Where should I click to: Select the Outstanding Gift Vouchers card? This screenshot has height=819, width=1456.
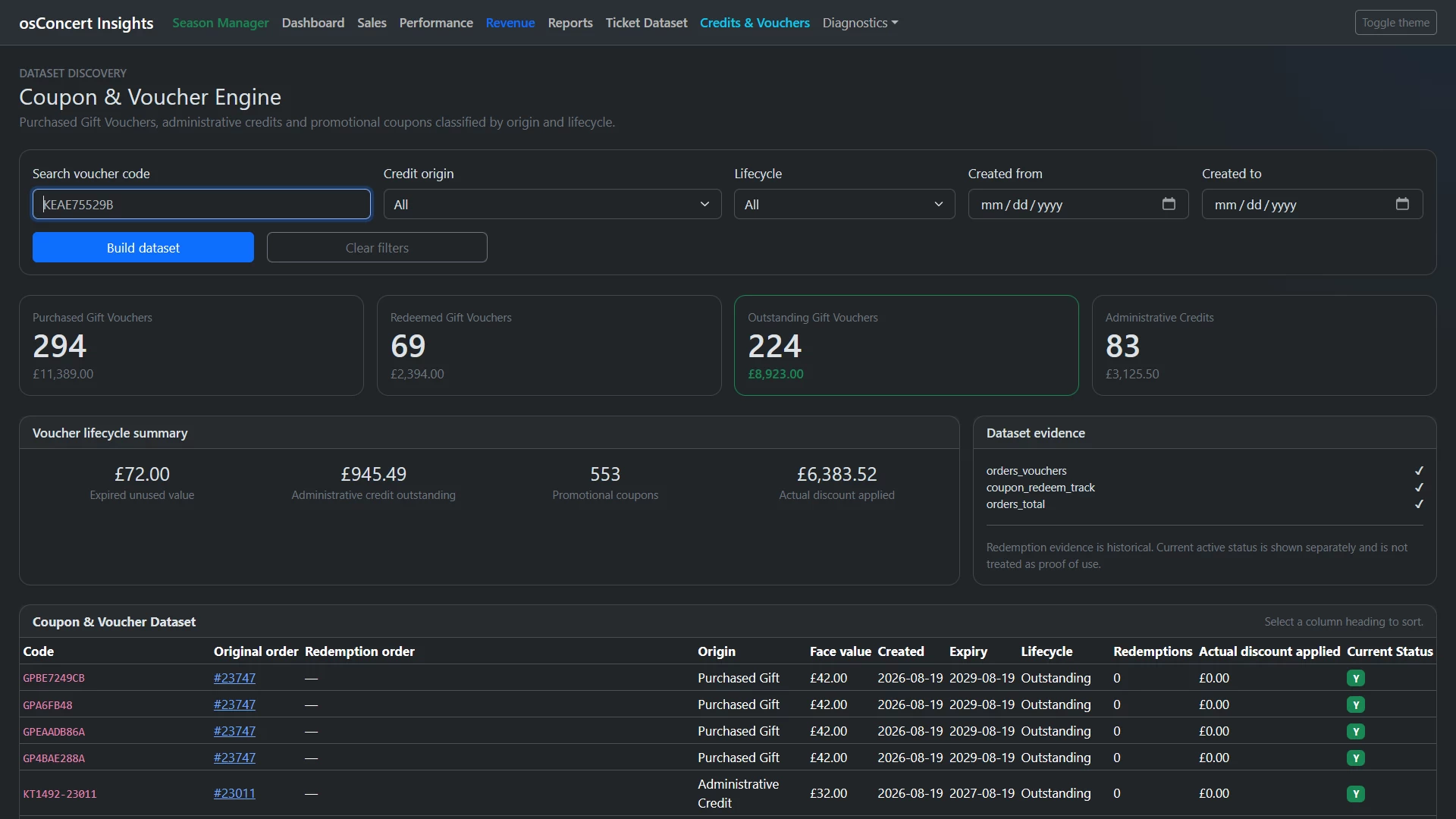(906, 345)
